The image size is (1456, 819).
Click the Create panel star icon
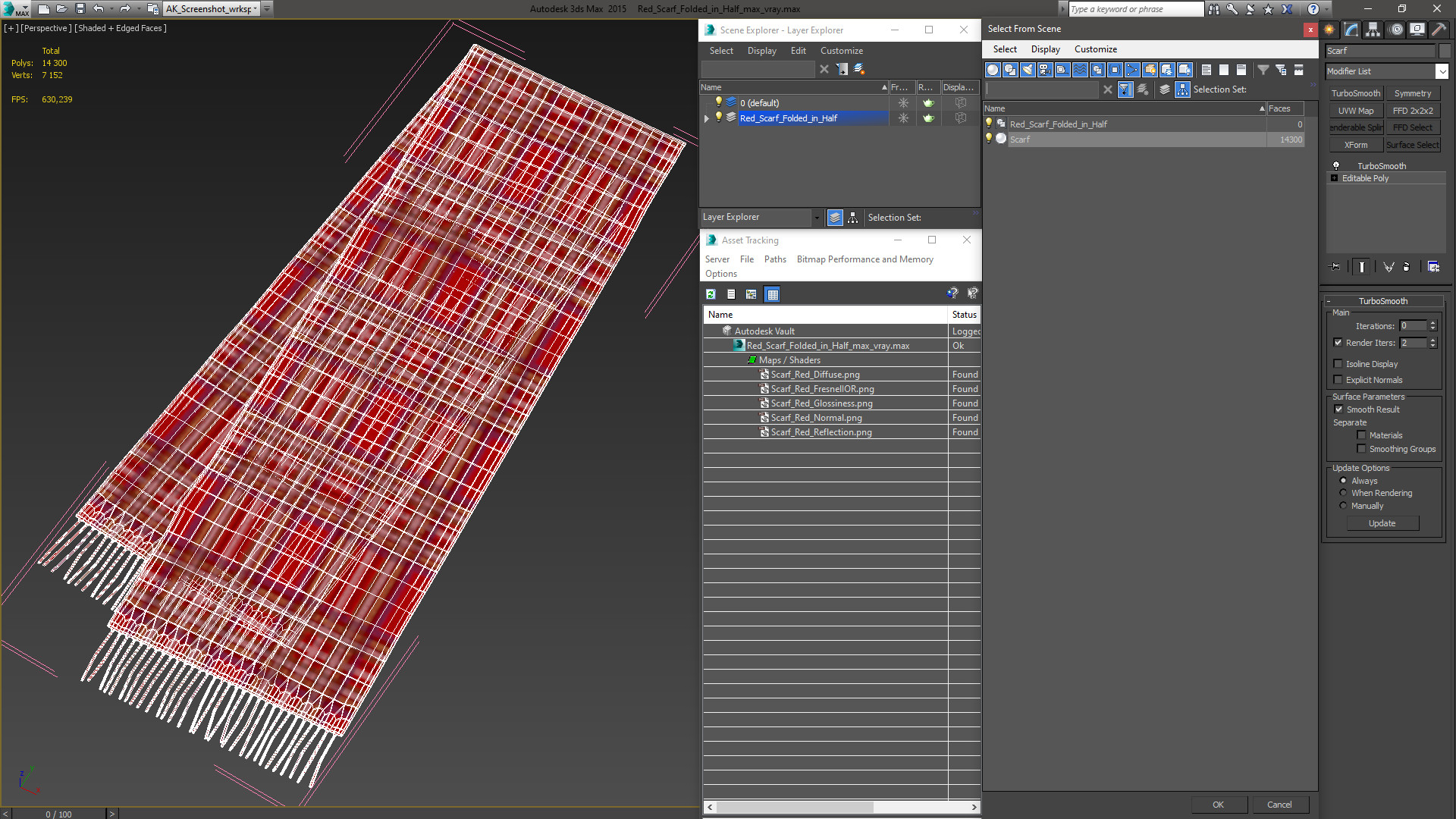coord(1329,30)
